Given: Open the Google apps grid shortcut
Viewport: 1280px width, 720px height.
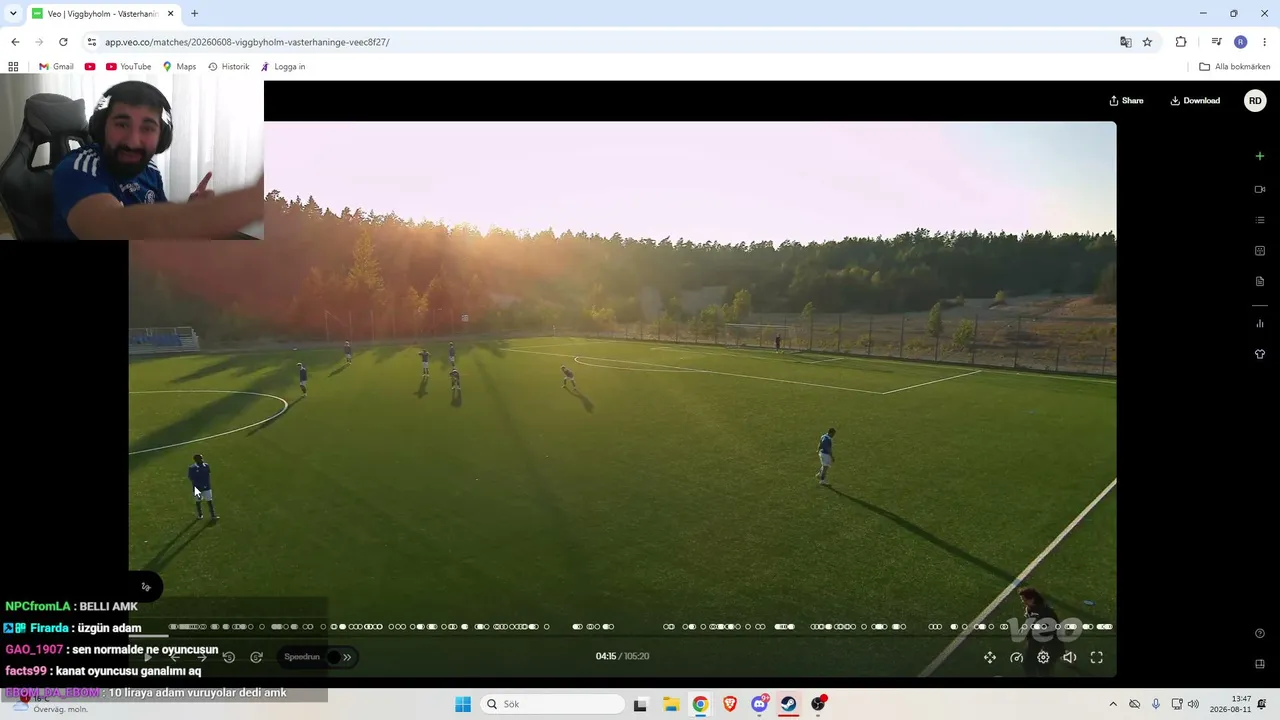Looking at the screenshot, I should click(x=13, y=67).
